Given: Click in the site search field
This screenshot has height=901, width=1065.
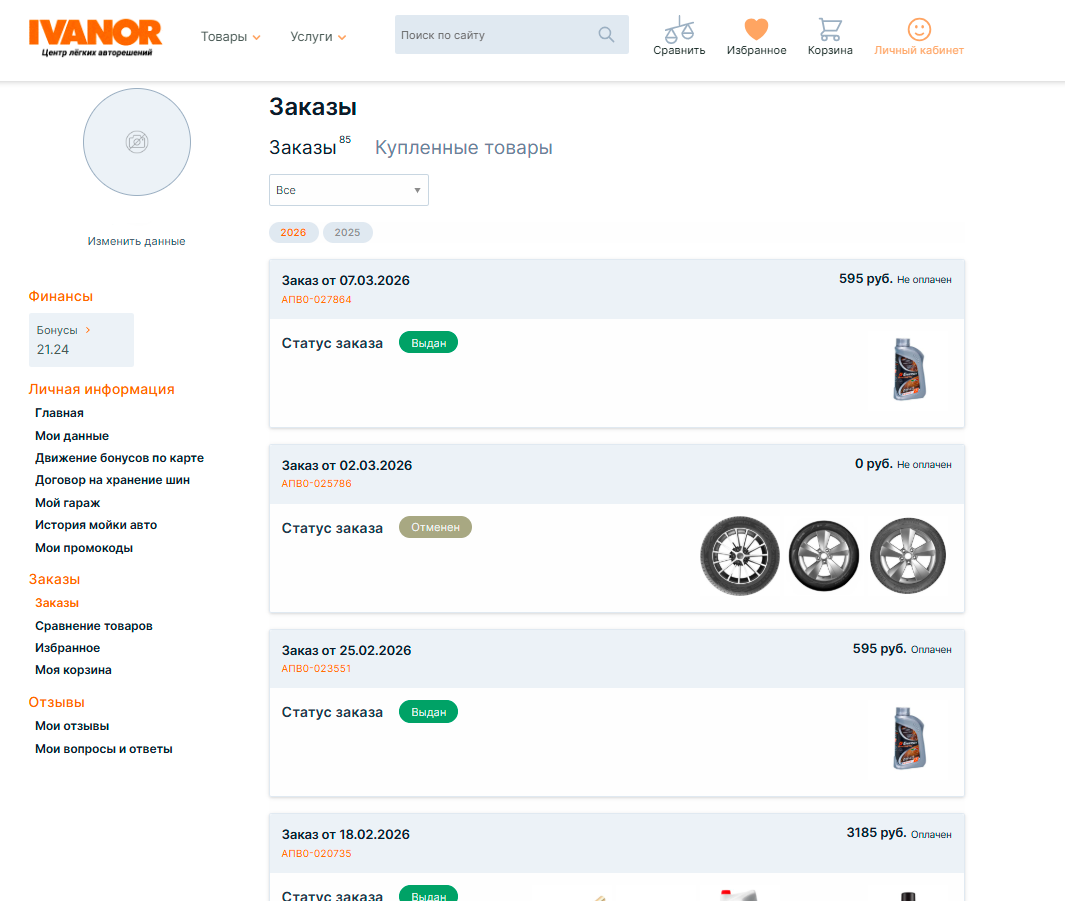Looking at the screenshot, I should pyautogui.click(x=495, y=35).
